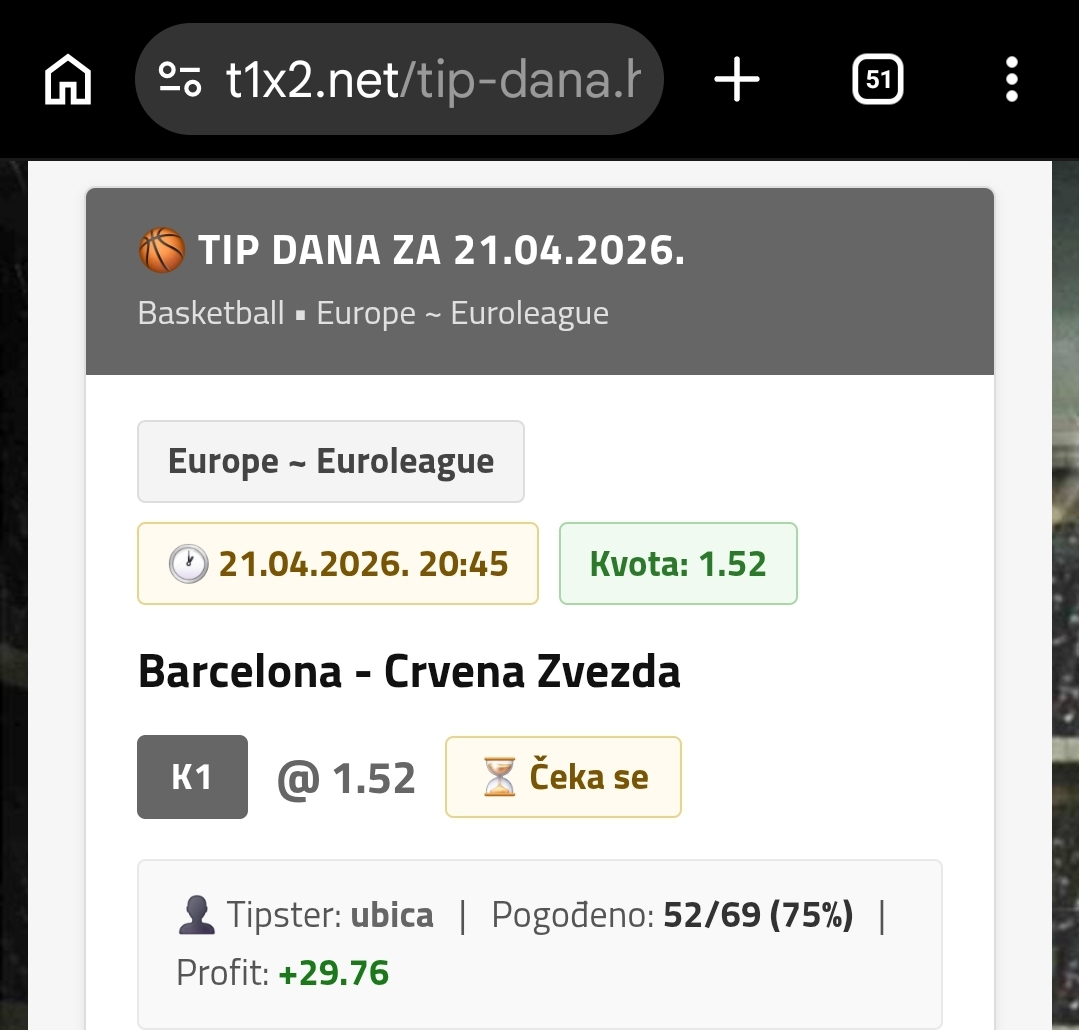Click the 52/69 (75%) hit rate
Screen dimensions: 1079x1030
coord(758,915)
